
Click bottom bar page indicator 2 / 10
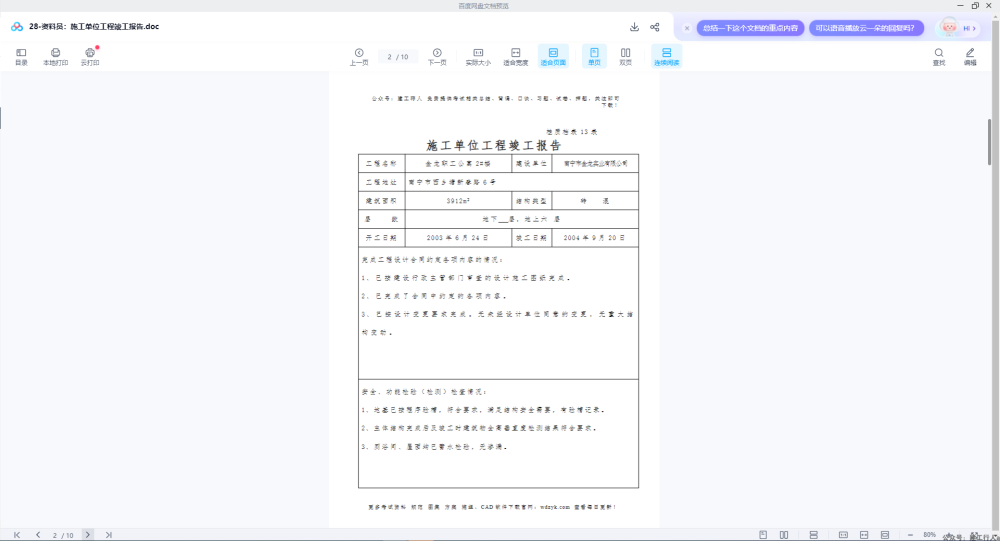[62, 535]
